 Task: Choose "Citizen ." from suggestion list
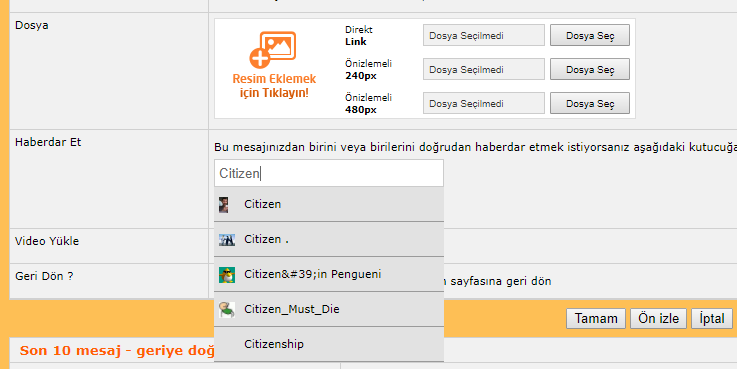(x=329, y=239)
